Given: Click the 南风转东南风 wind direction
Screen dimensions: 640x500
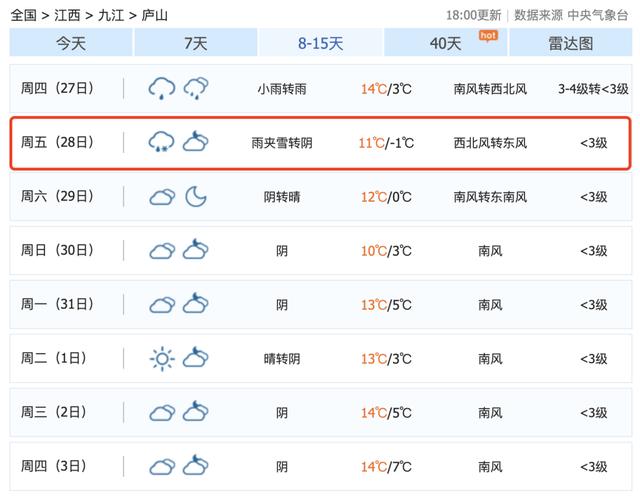Looking at the screenshot, I should click(x=490, y=197).
